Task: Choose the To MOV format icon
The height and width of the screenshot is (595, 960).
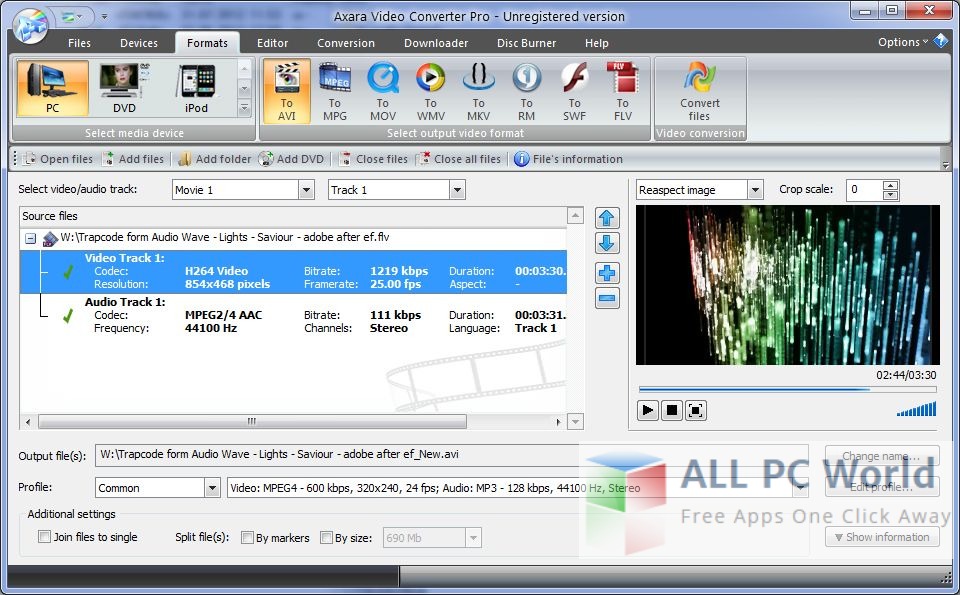Action: tap(382, 90)
